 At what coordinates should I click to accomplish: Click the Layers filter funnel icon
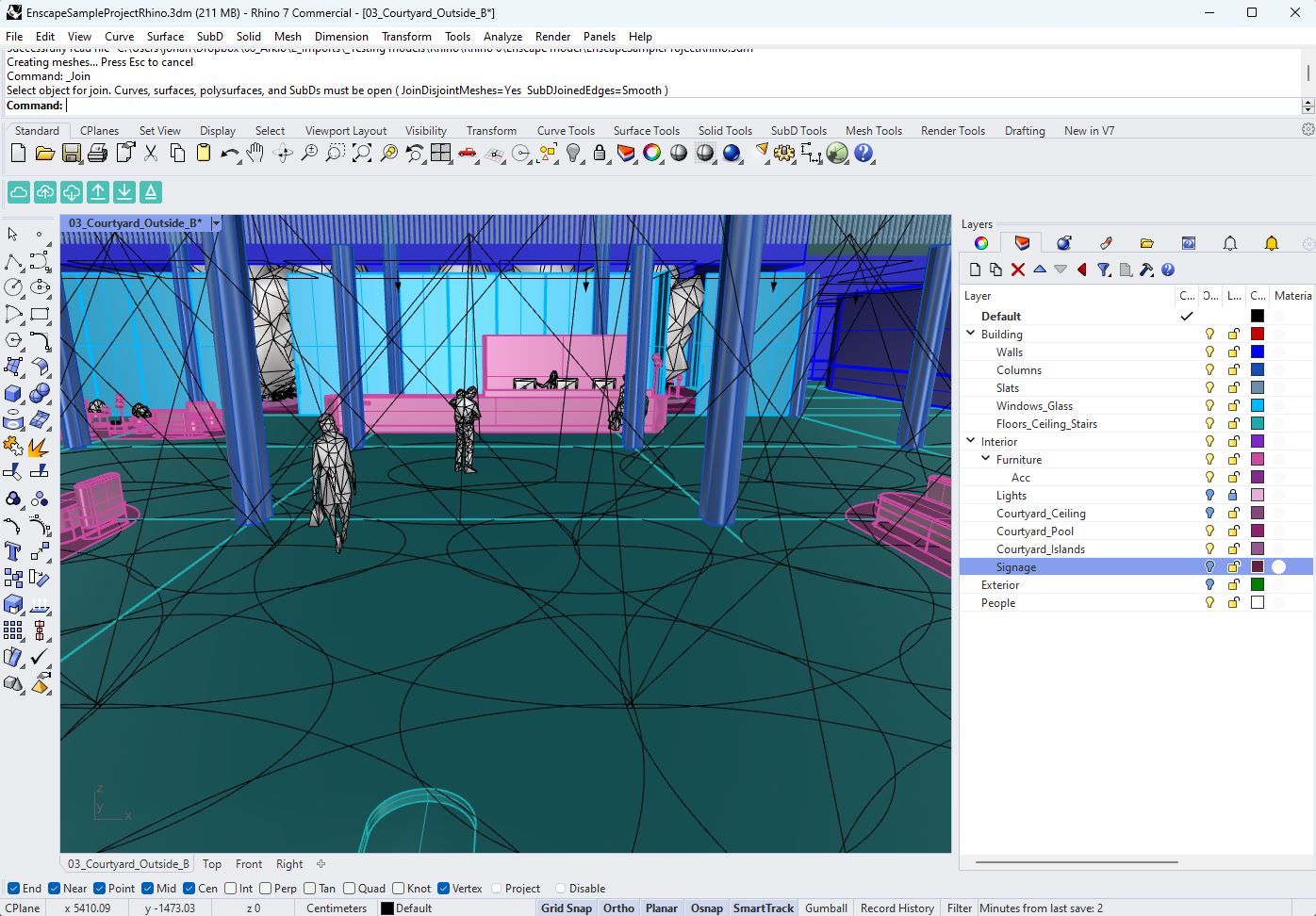point(1104,270)
